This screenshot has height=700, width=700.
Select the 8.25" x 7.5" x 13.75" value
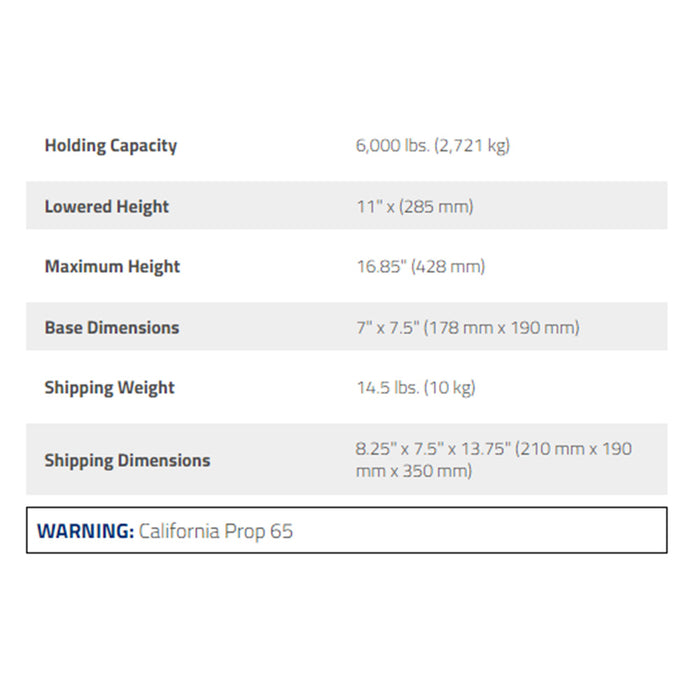tap(433, 450)
